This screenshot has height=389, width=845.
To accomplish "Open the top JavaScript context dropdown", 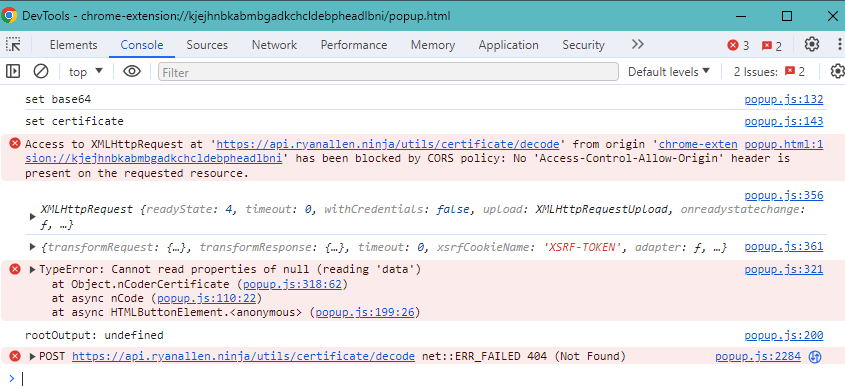I will coord(86,72).
